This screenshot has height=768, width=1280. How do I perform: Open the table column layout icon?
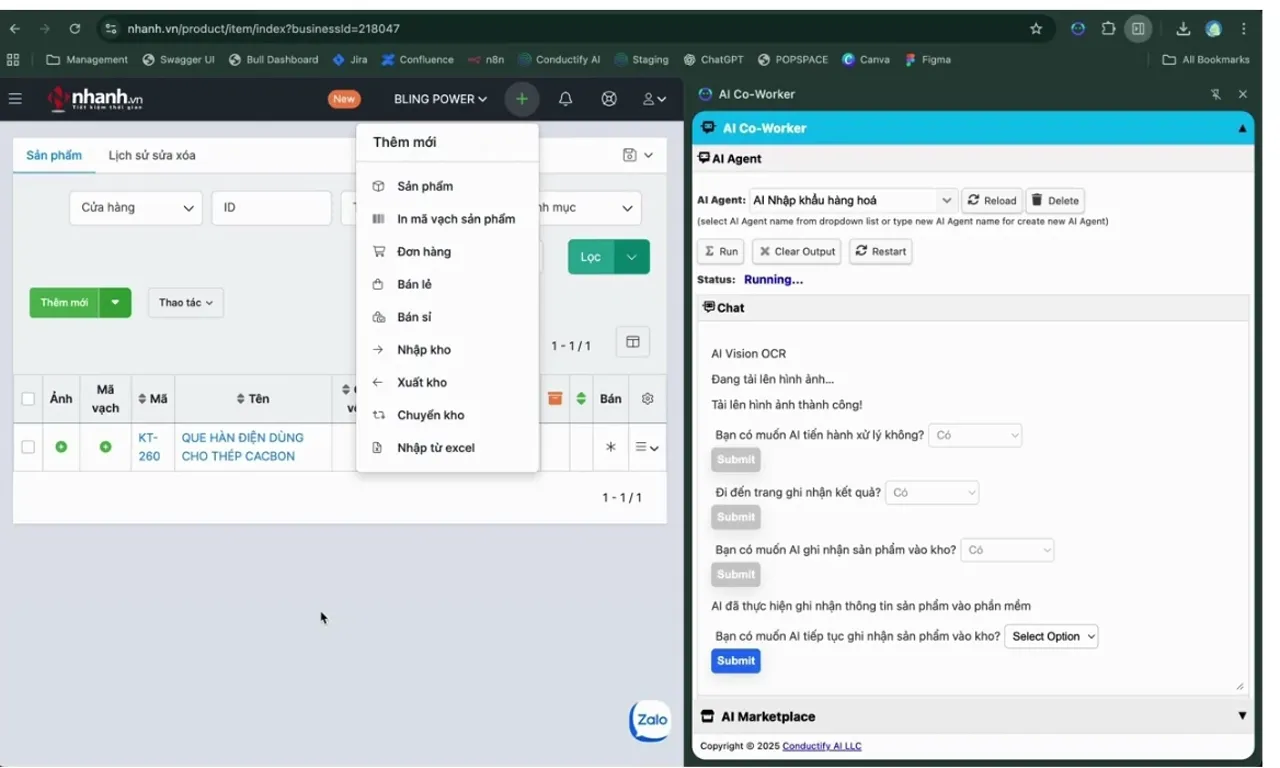pyautogui.click(x=633, y=342)
